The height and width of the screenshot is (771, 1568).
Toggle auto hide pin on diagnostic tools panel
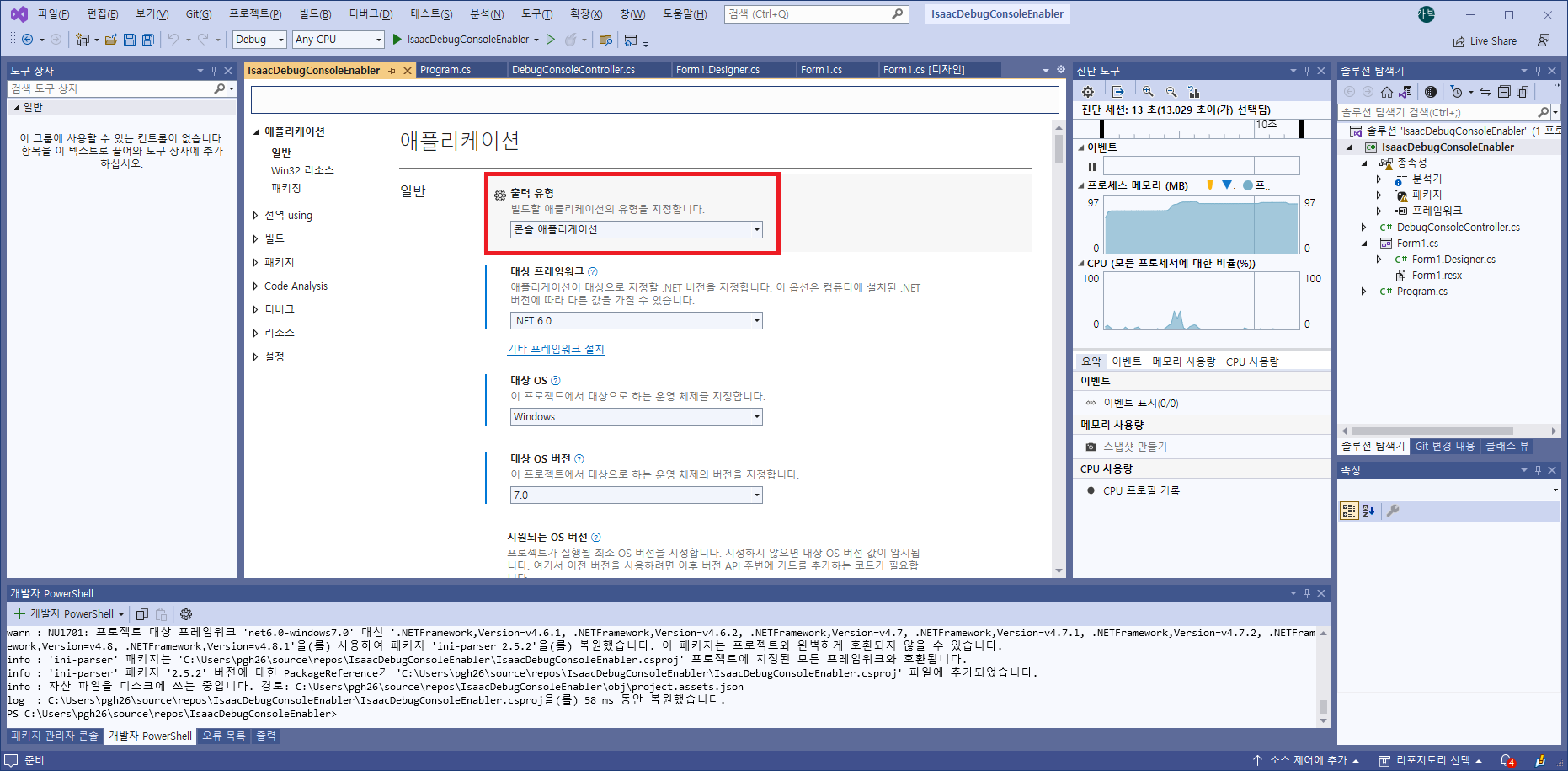pyautogui.click(x=1307, y=71)
